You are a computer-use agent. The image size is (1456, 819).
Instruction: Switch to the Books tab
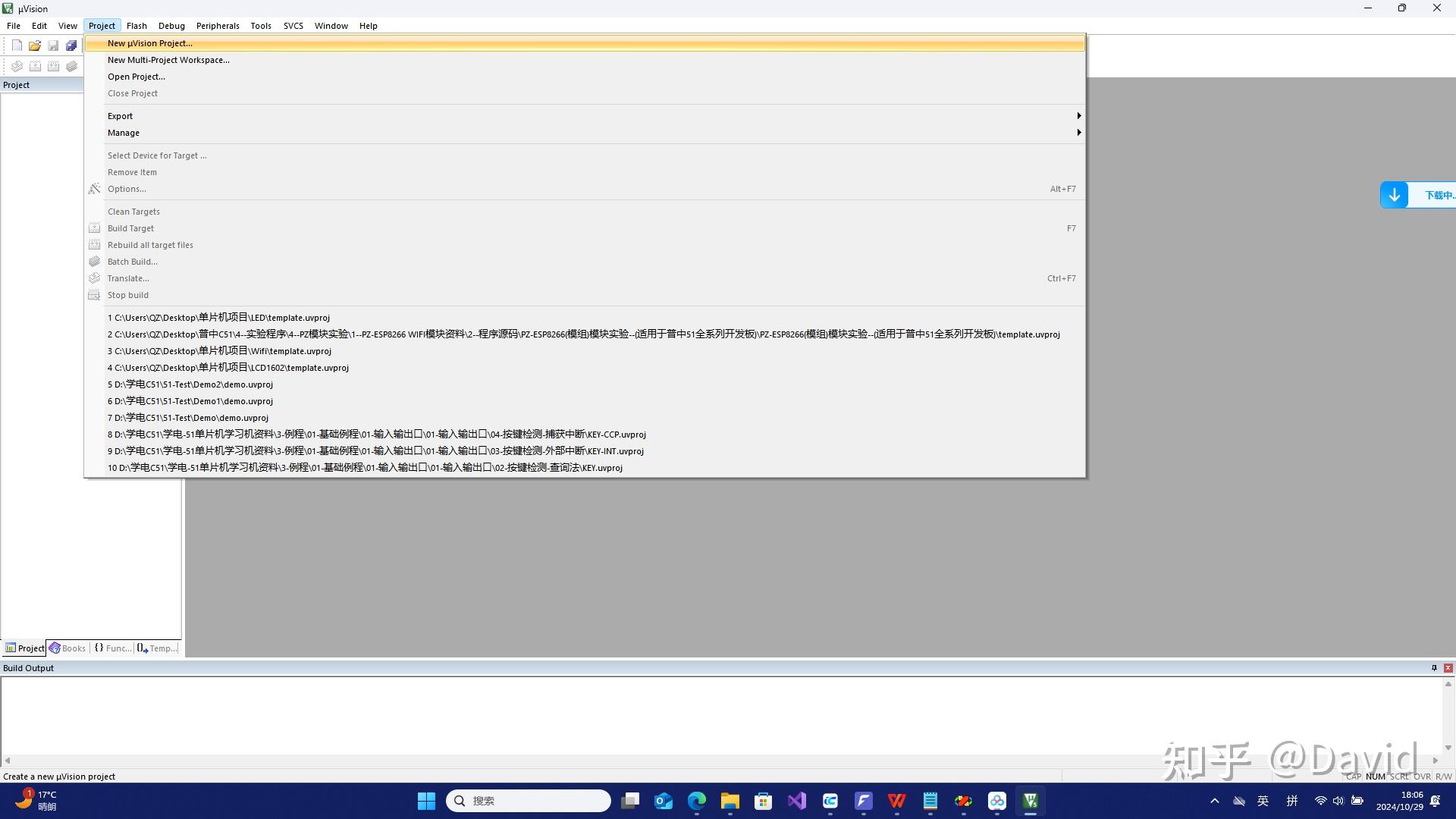coord(67,648)
